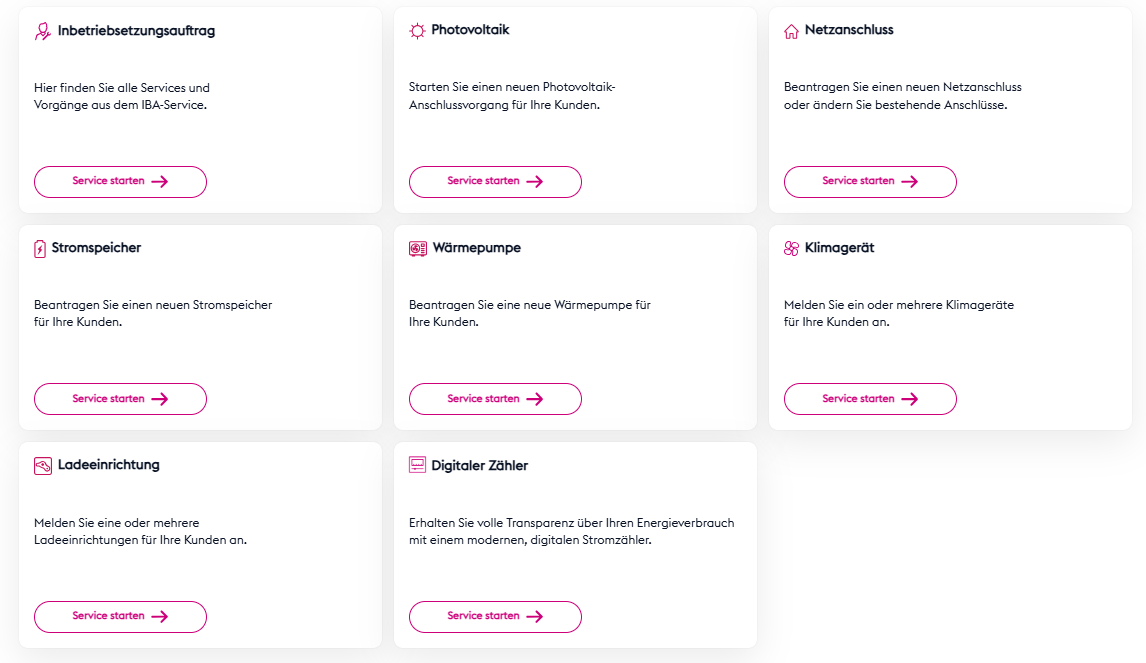
Task: Launch the Stromspeicher service
Action: pos(120,399)
